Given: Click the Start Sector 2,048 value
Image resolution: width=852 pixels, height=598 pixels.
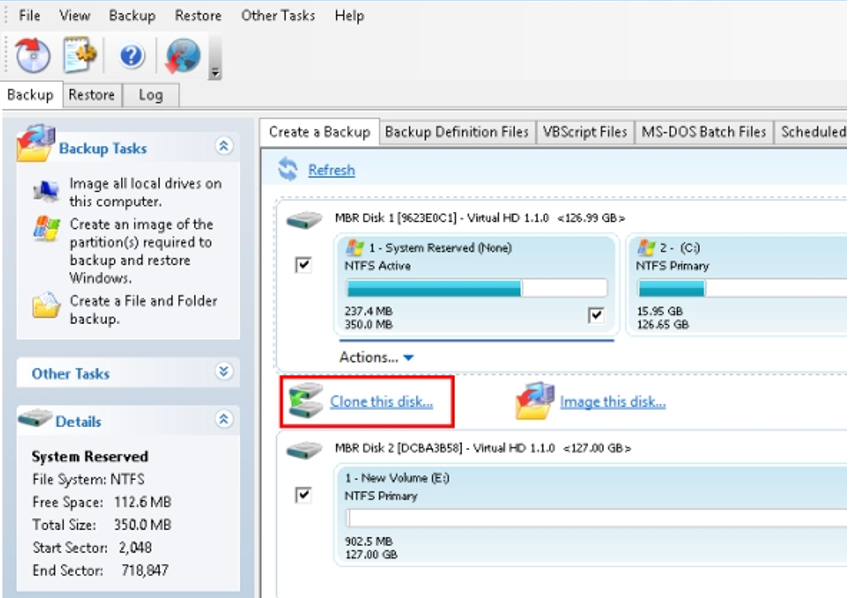Looking at the screenshot, I should click(x=135, y=547).
